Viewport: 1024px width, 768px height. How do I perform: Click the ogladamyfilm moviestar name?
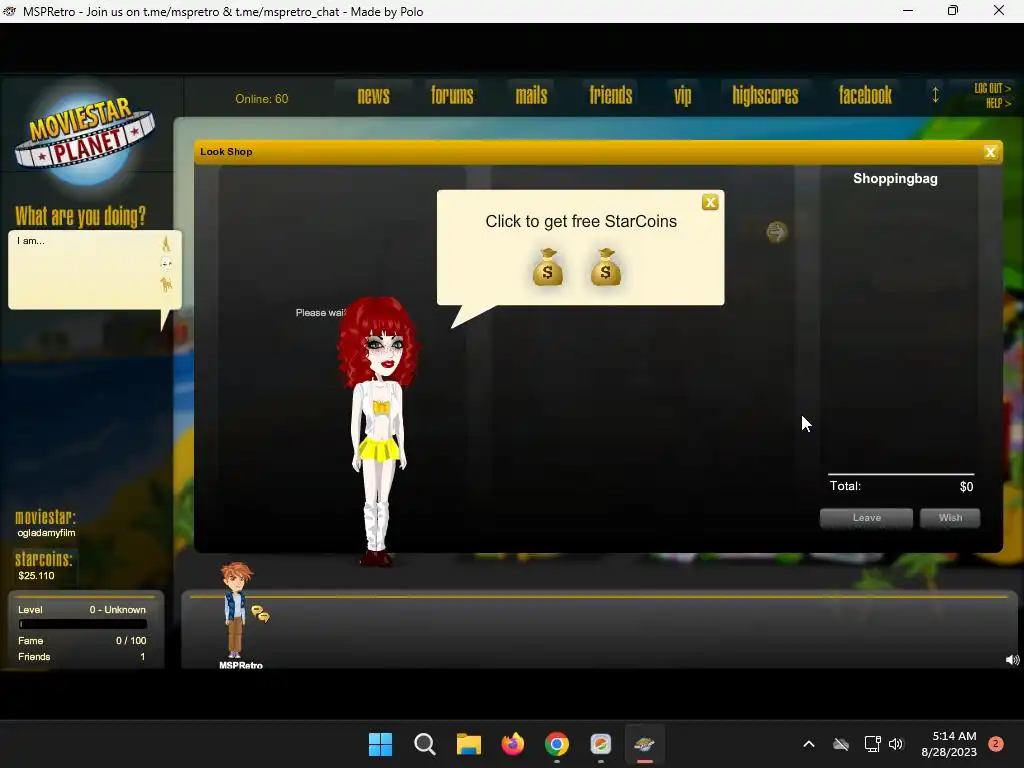[46, 533]
